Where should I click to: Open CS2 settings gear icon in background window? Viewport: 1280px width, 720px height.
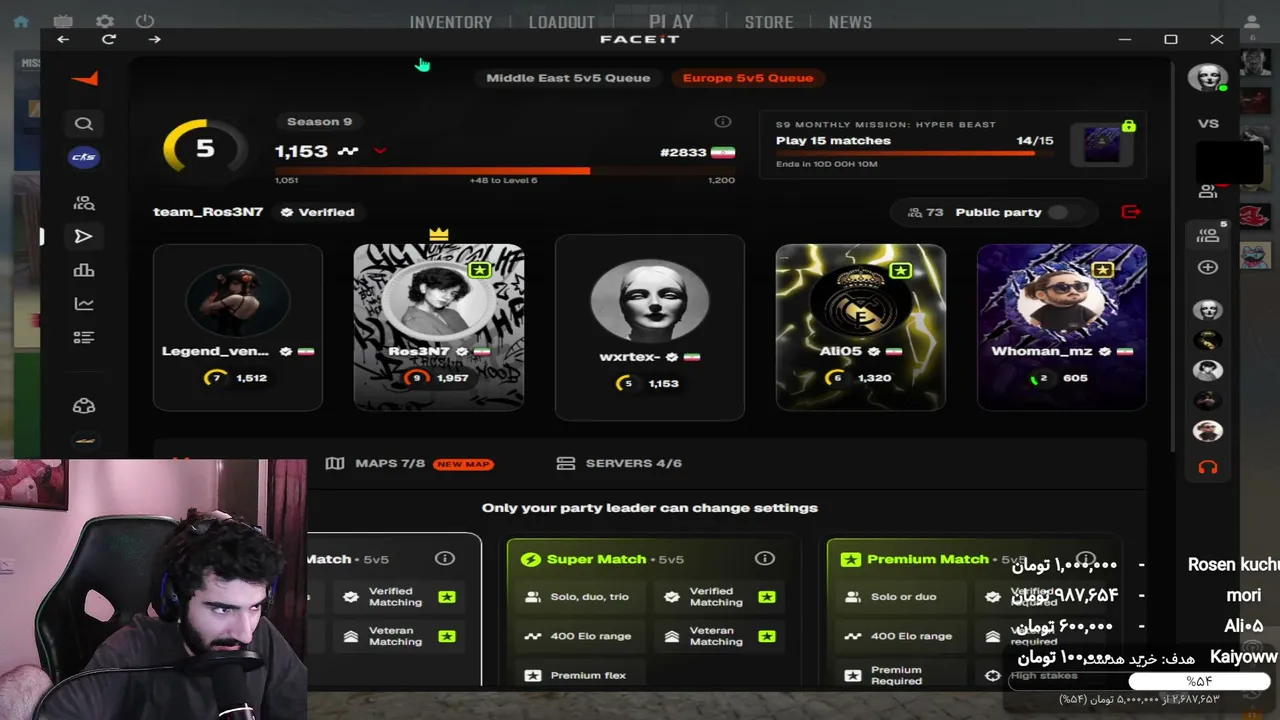(x=105, y=21)
